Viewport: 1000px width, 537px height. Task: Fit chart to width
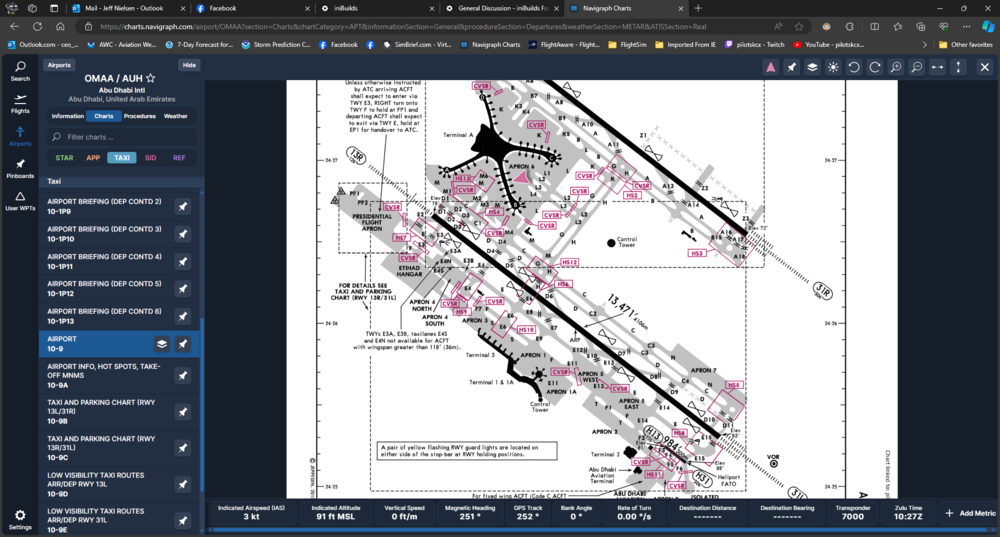click(937, 67)
